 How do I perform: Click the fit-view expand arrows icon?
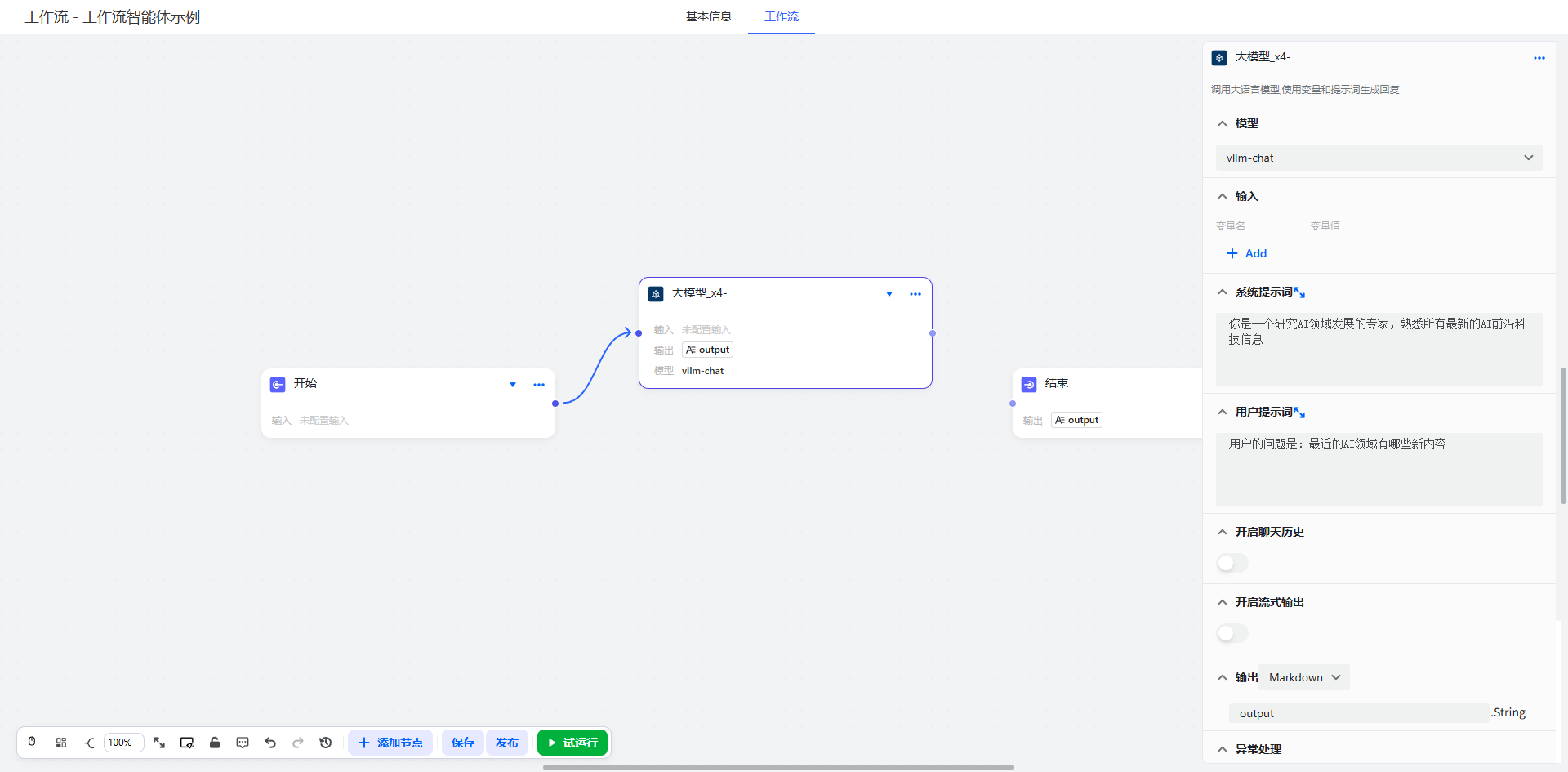pyautogui.click(x=159, y=743)
